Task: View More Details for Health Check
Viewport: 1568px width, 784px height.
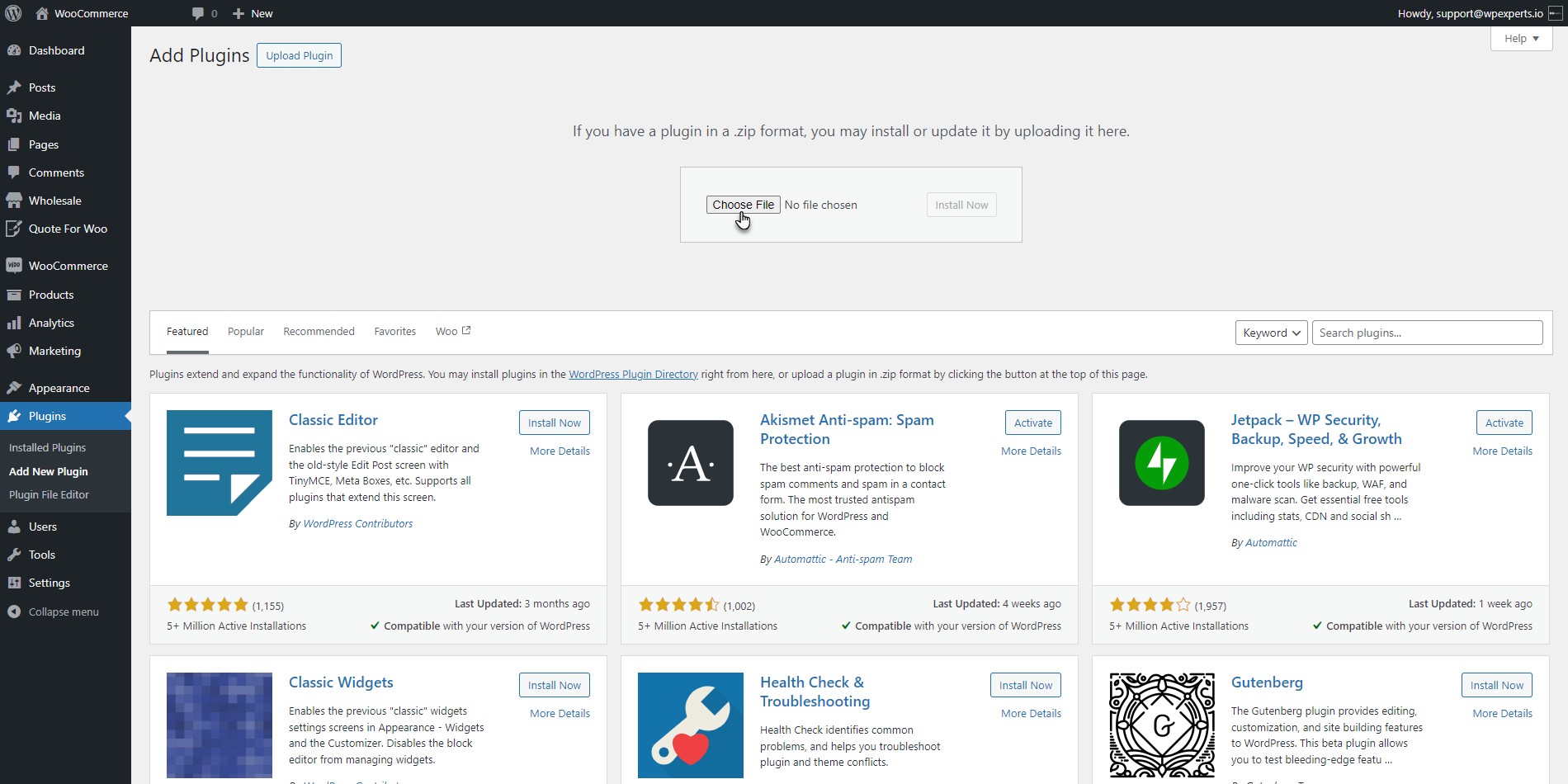Action: (x=1031, y=714)
